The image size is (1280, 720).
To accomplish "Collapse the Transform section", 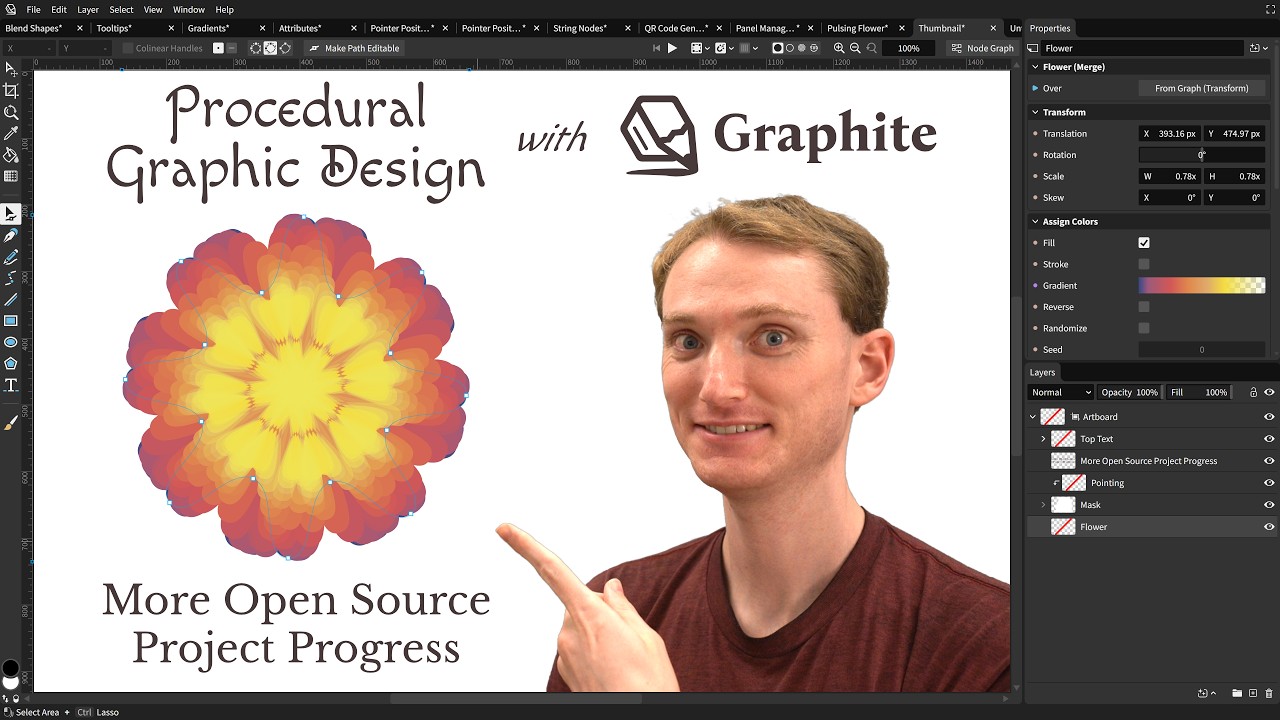I will click(1035, 112).
